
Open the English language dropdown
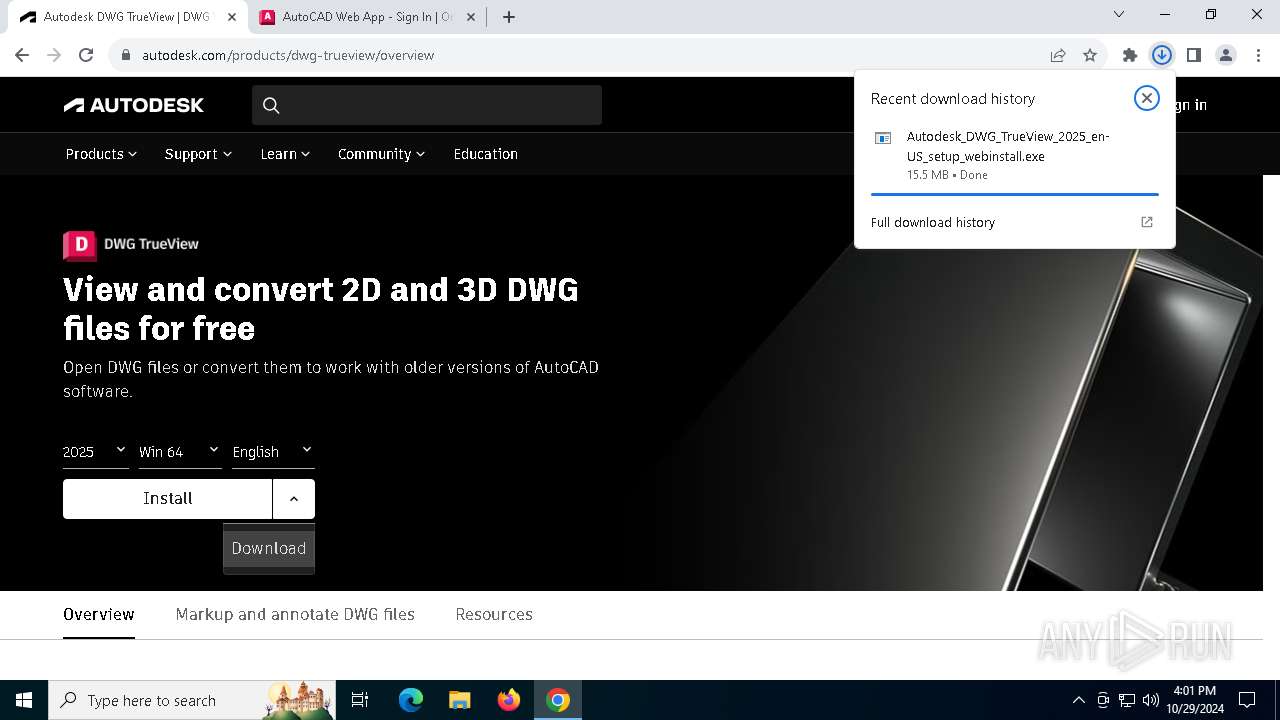[x=273, y=452]
